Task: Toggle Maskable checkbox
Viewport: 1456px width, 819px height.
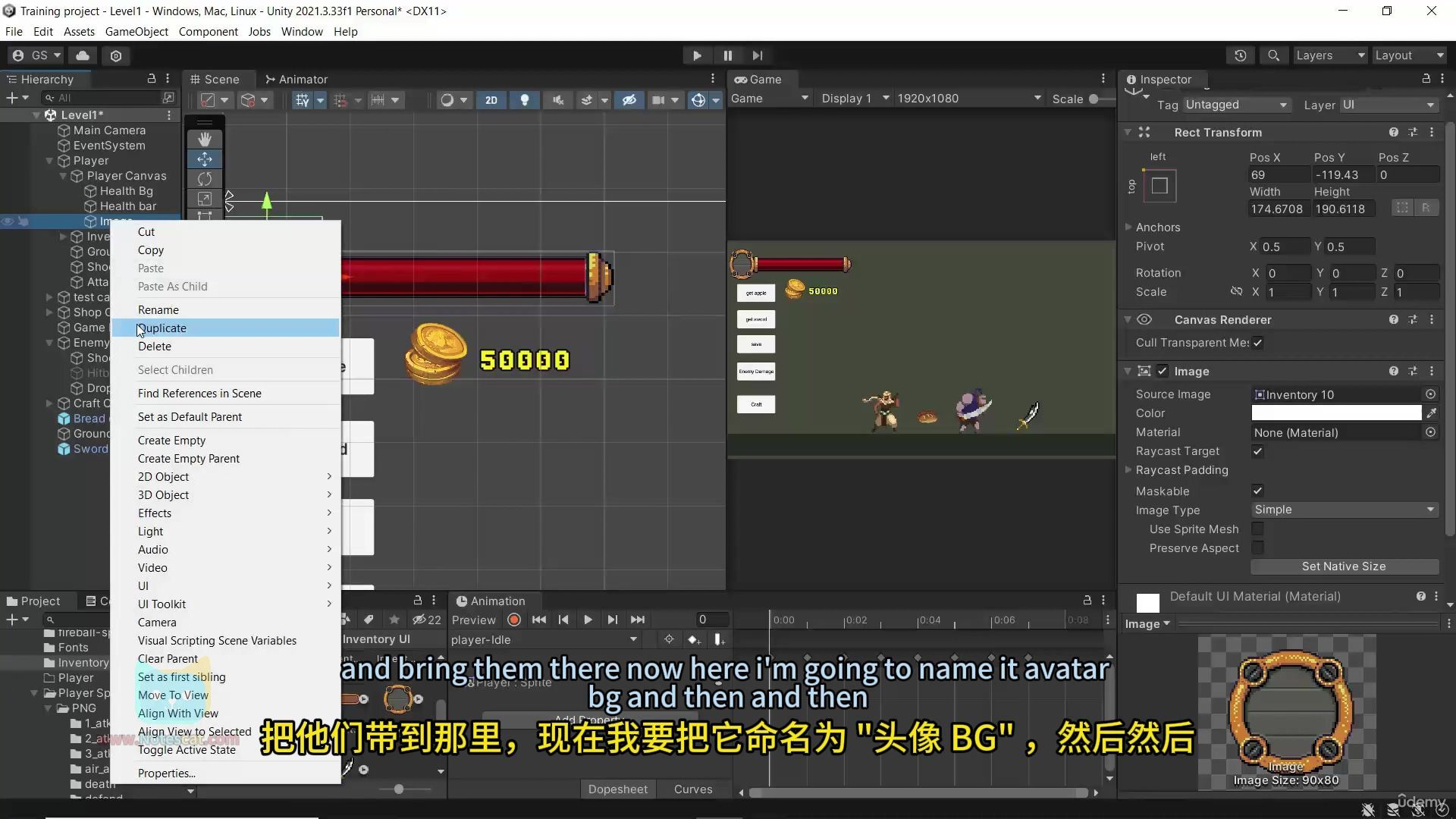Action: pyautogui.click(x=1257, y=491)
